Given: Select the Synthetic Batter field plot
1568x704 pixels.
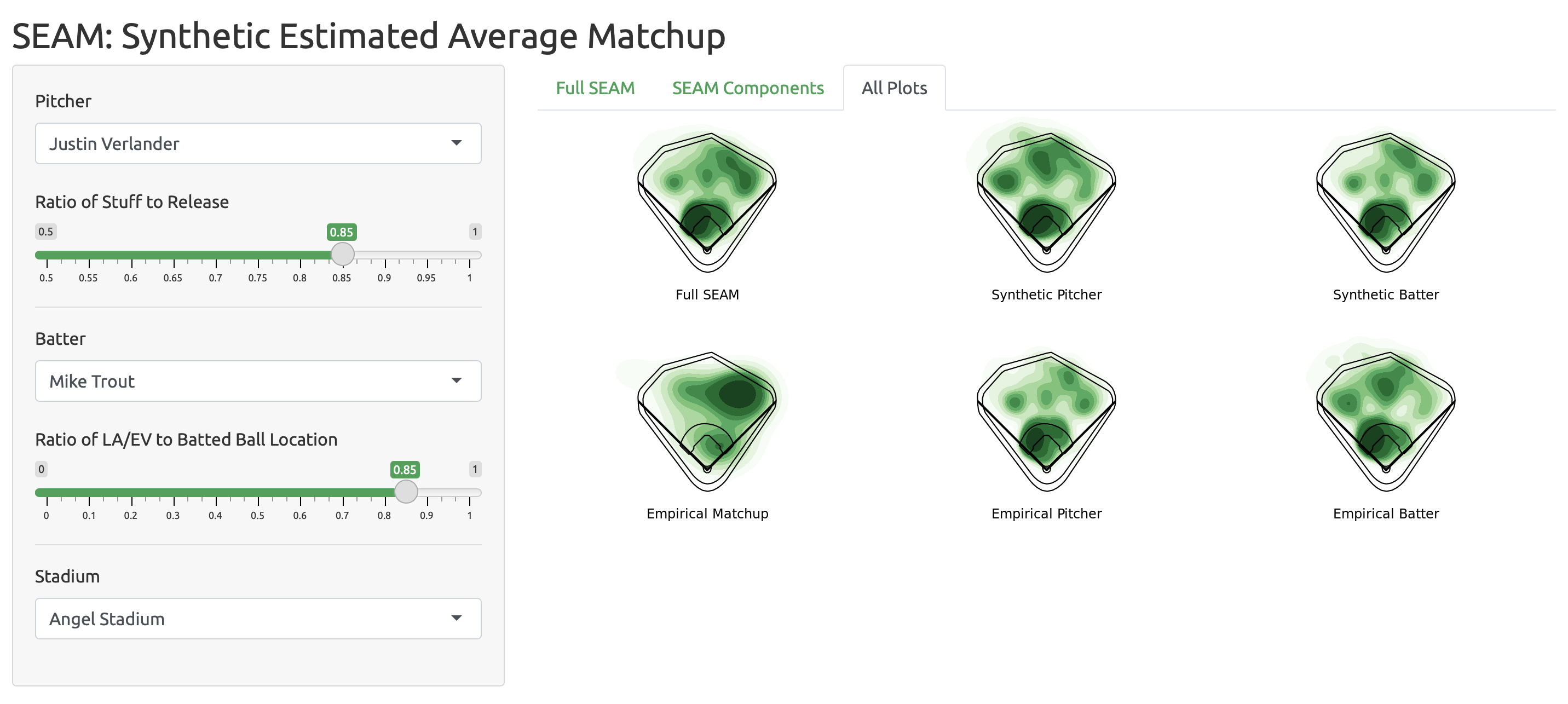Looking at the screenshot, I should click(x=1385, y=201).
